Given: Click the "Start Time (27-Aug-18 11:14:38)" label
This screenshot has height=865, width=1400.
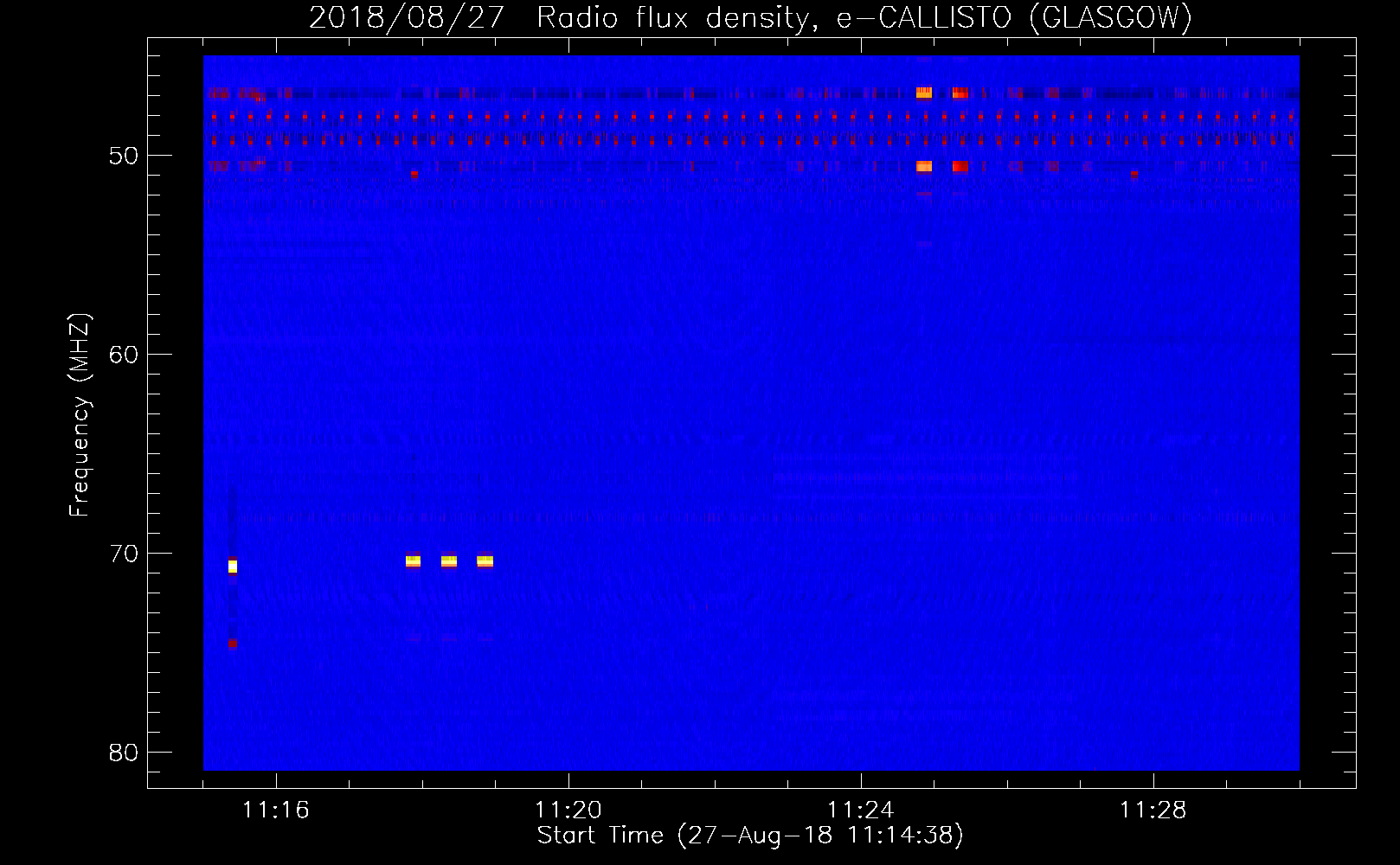Looking at the screenshot, I should [x=750, y=836].
